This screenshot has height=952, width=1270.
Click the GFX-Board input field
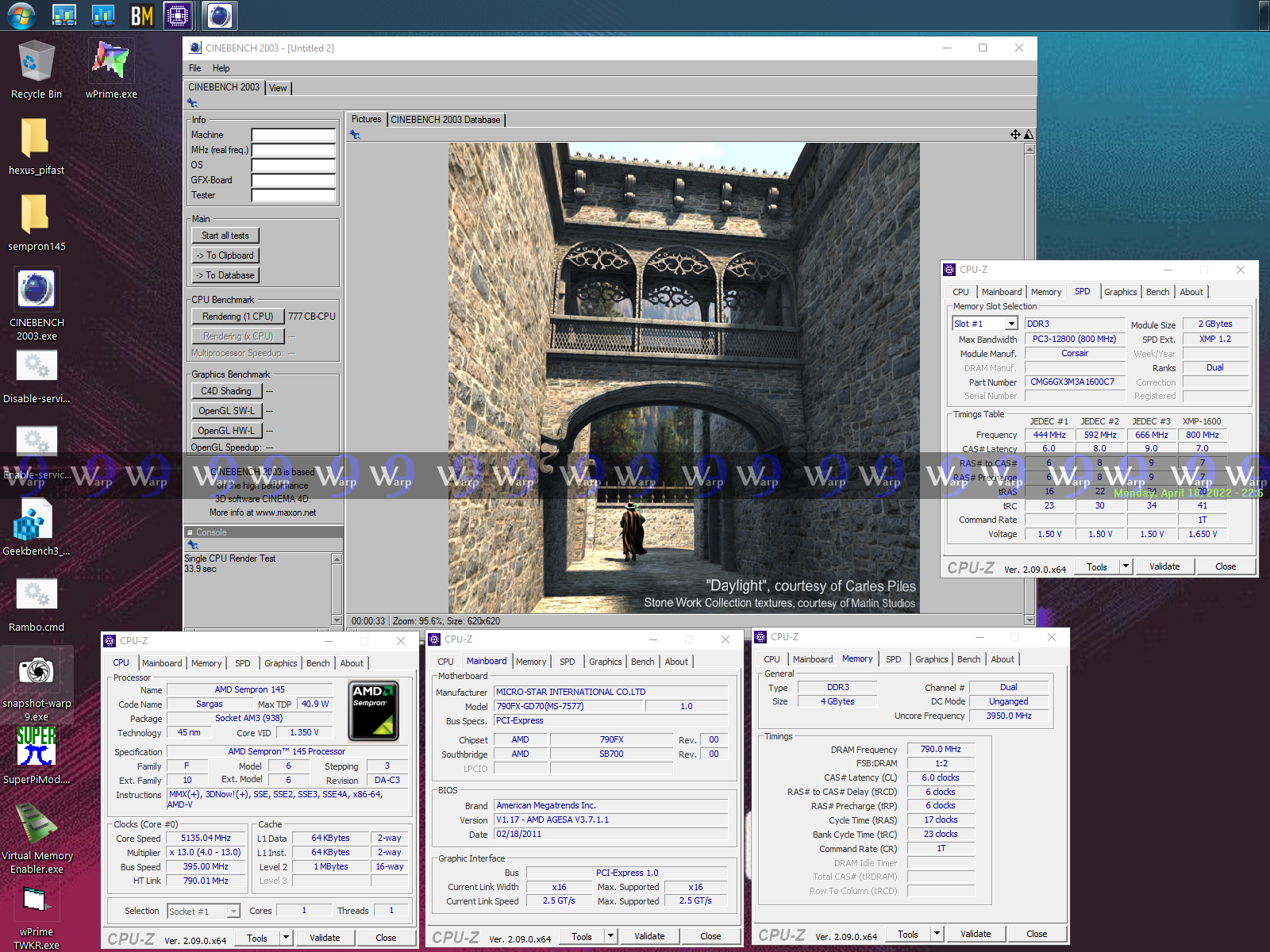pyautogui.click(x=294, y=180)
